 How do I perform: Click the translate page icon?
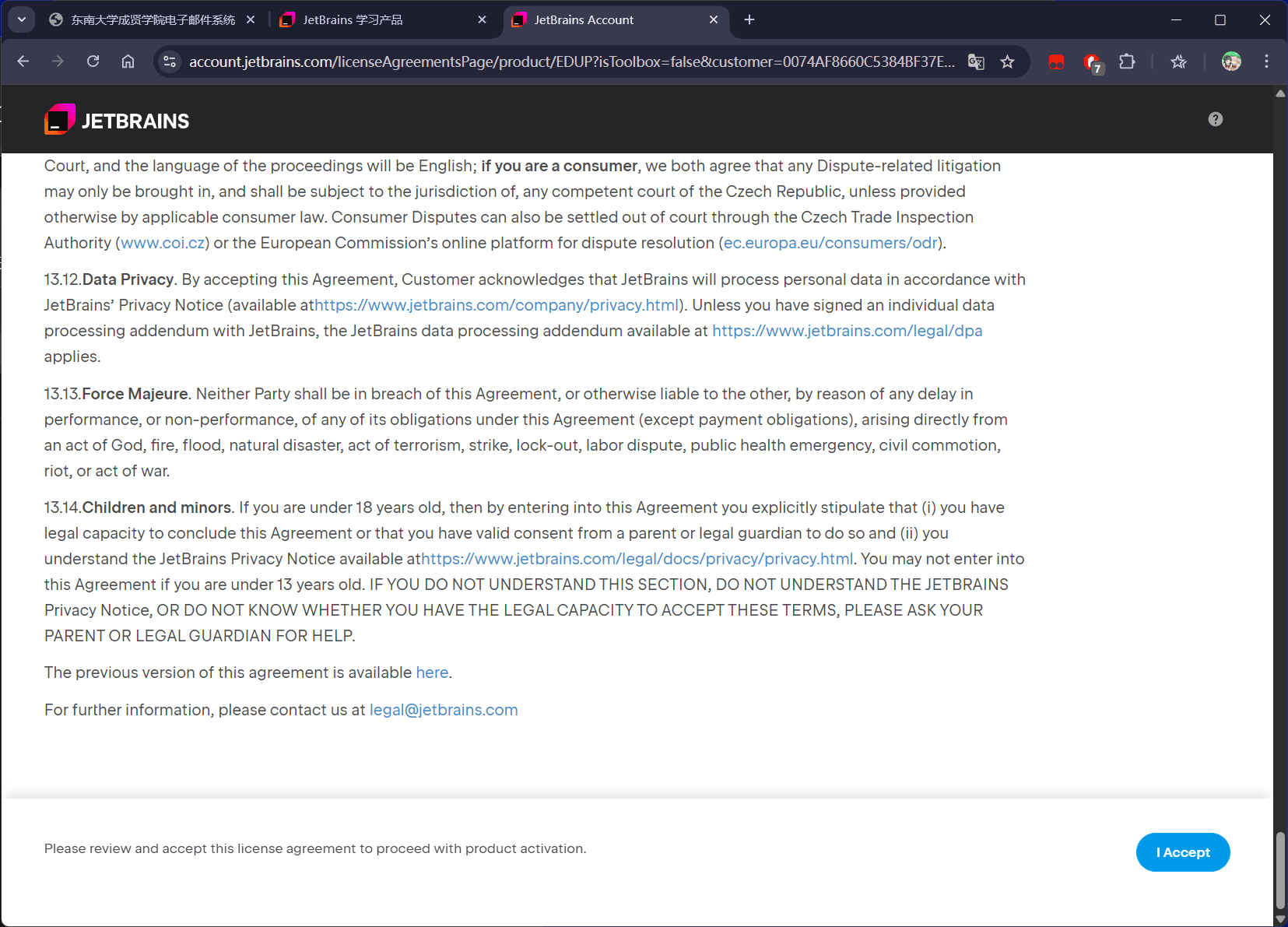tap(976, 61)
